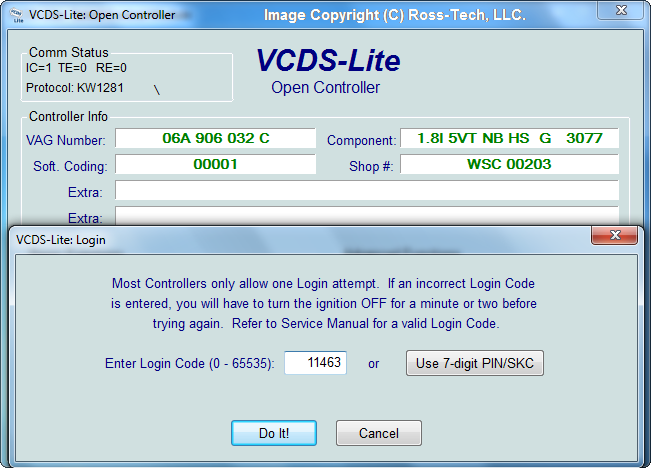Click the VCDS-Lite app icon in title bar

pyautogui.click(x=17, y=15)
